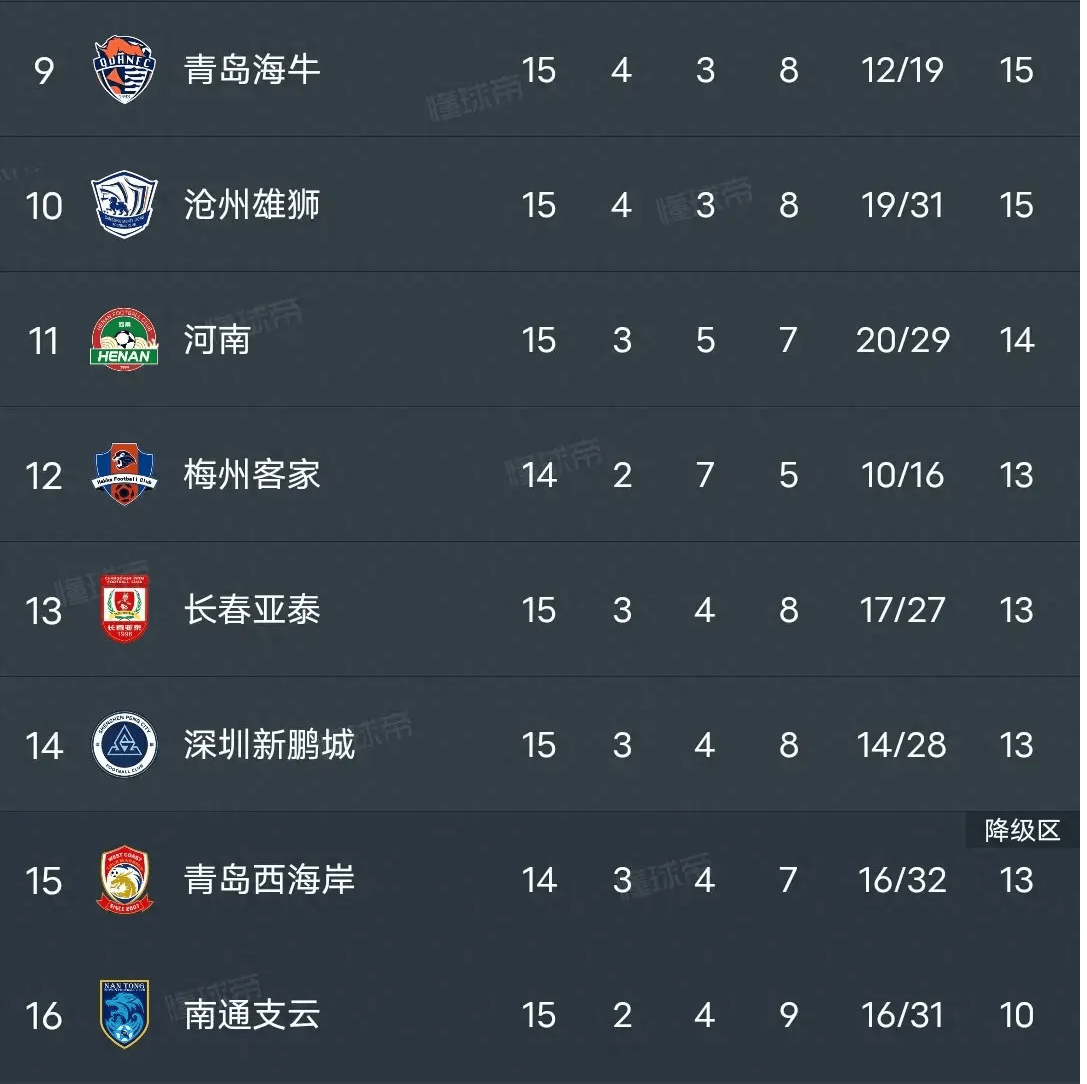Click the 降级区 relegation zone label
This screenshot has height=1084, width=1087.
[1023, 830]
